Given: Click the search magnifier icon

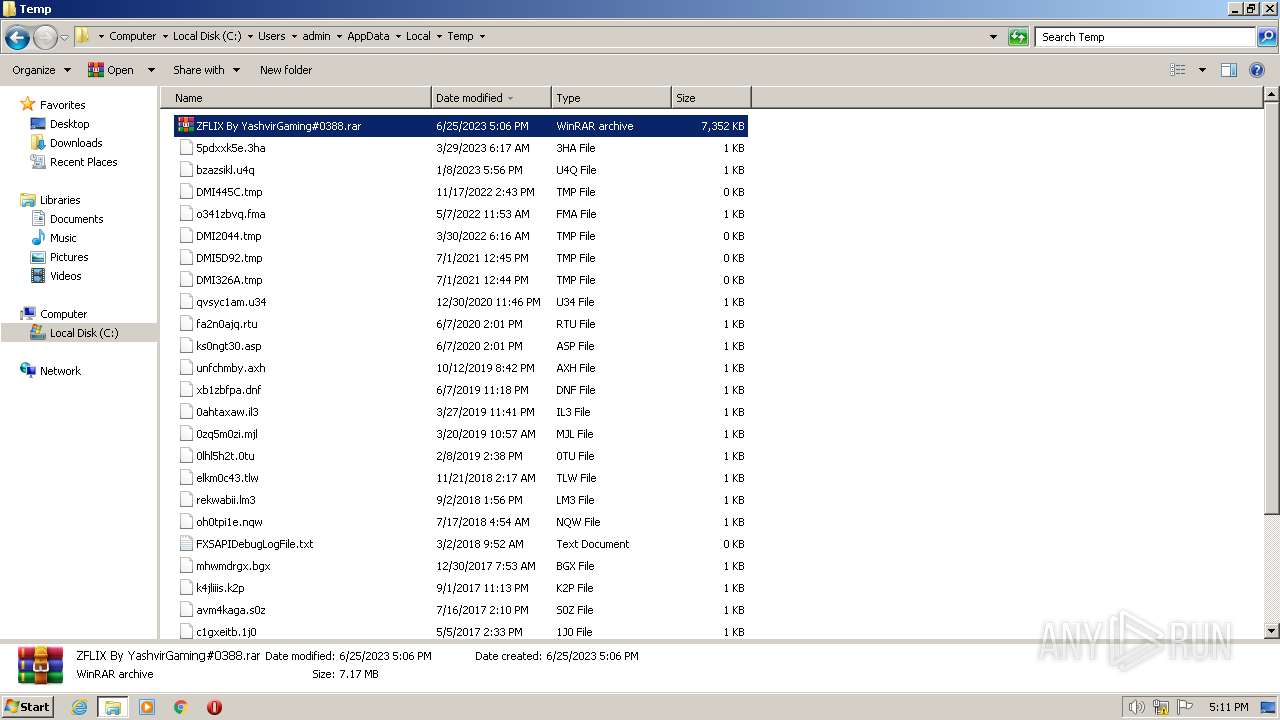Looking at the screenshot, I should click(1266, 37).
